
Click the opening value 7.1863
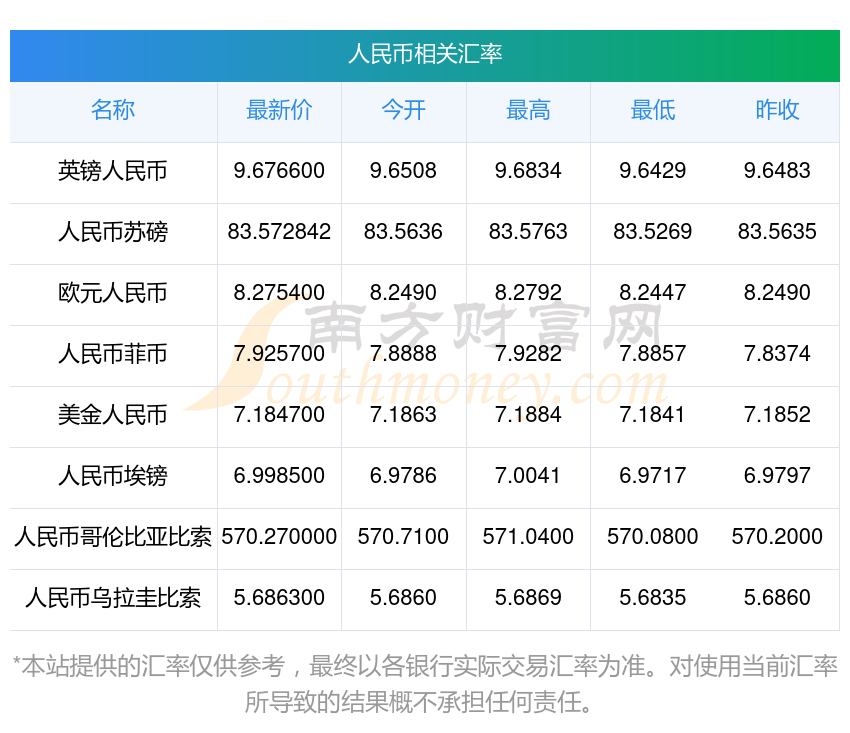(403, 415)
